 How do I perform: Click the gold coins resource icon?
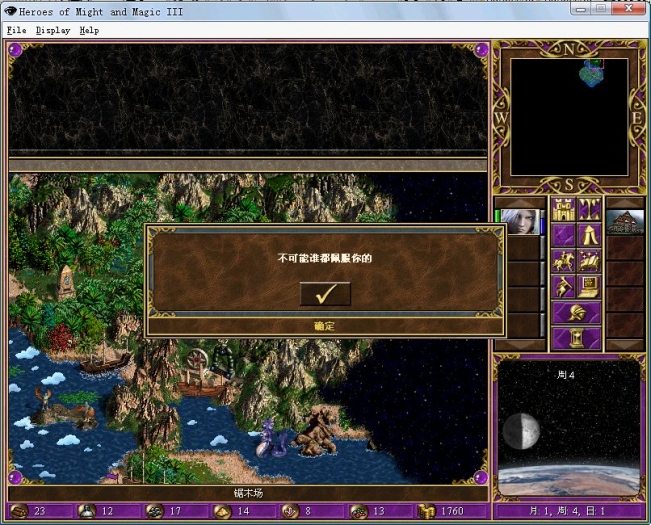pos(426,511)
